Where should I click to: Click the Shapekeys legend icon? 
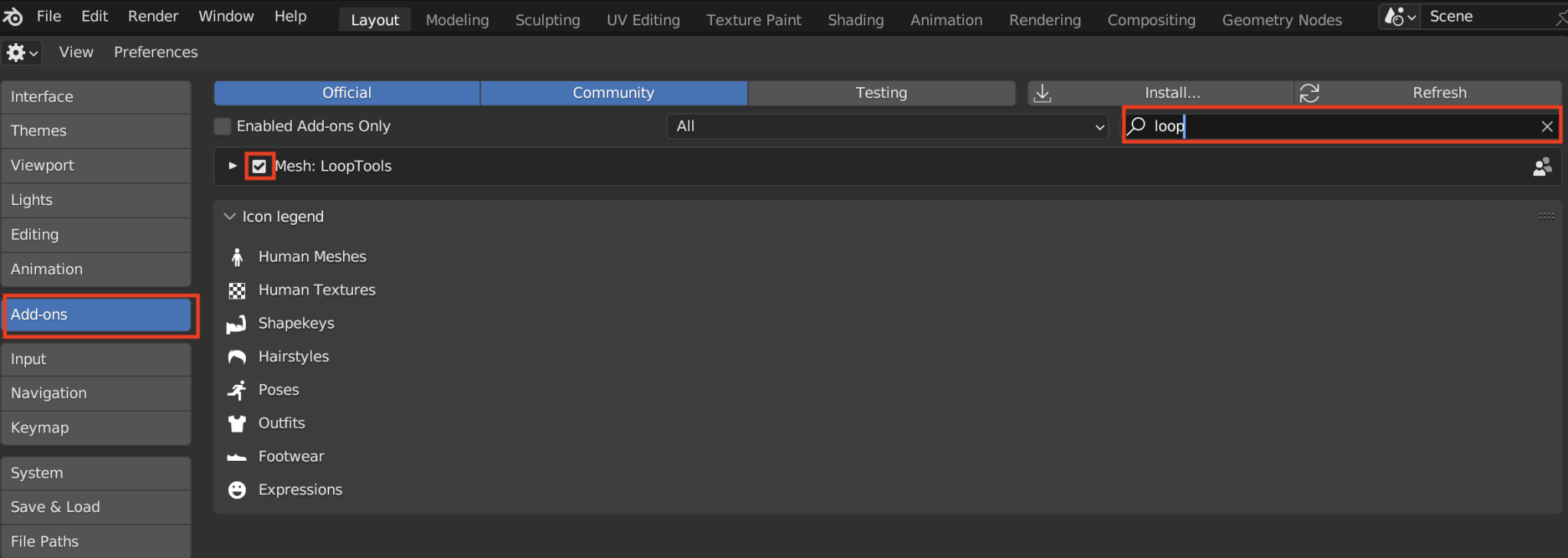tap(237, 324)
